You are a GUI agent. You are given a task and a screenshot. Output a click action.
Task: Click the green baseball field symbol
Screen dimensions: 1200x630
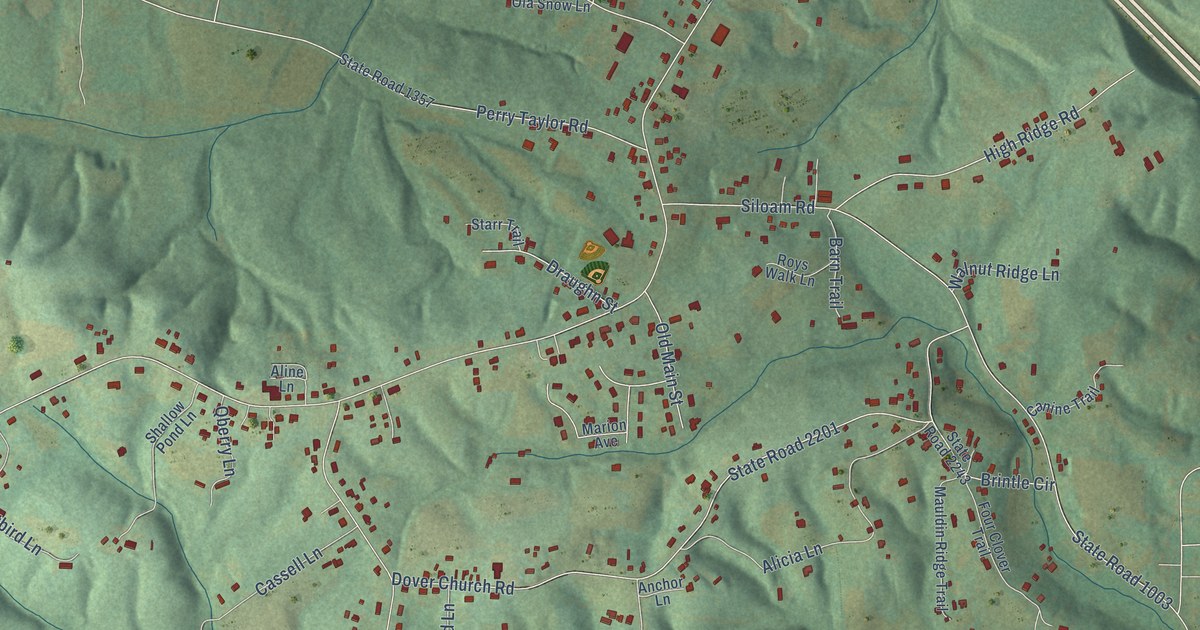coord(596,271)
